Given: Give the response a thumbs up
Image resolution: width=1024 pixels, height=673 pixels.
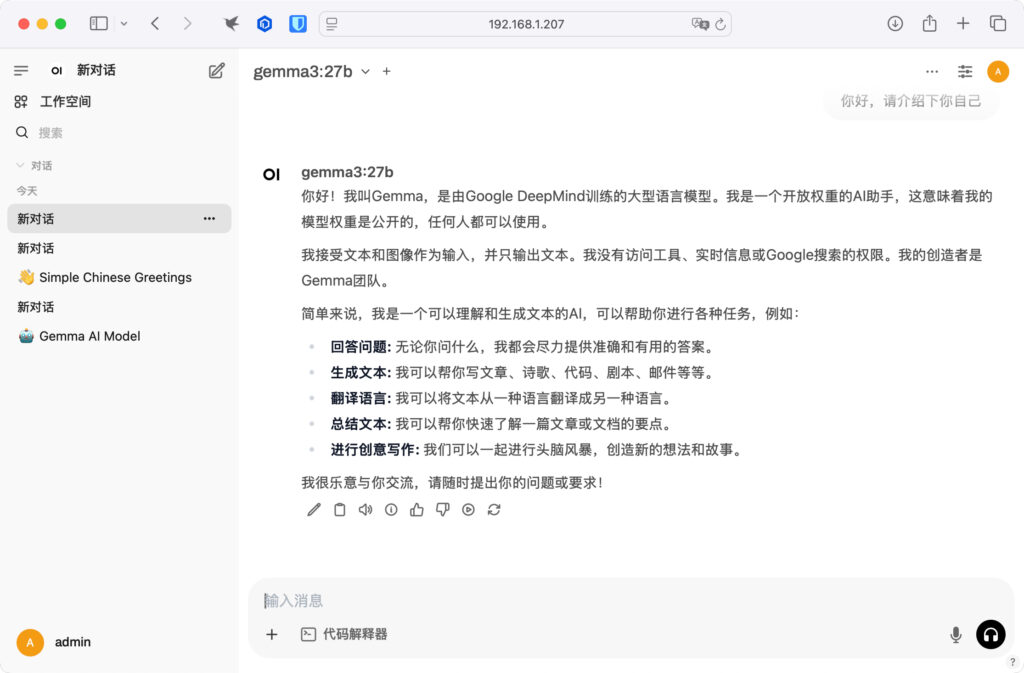Looking at the screenshot, I should click(x=417, y=510).
